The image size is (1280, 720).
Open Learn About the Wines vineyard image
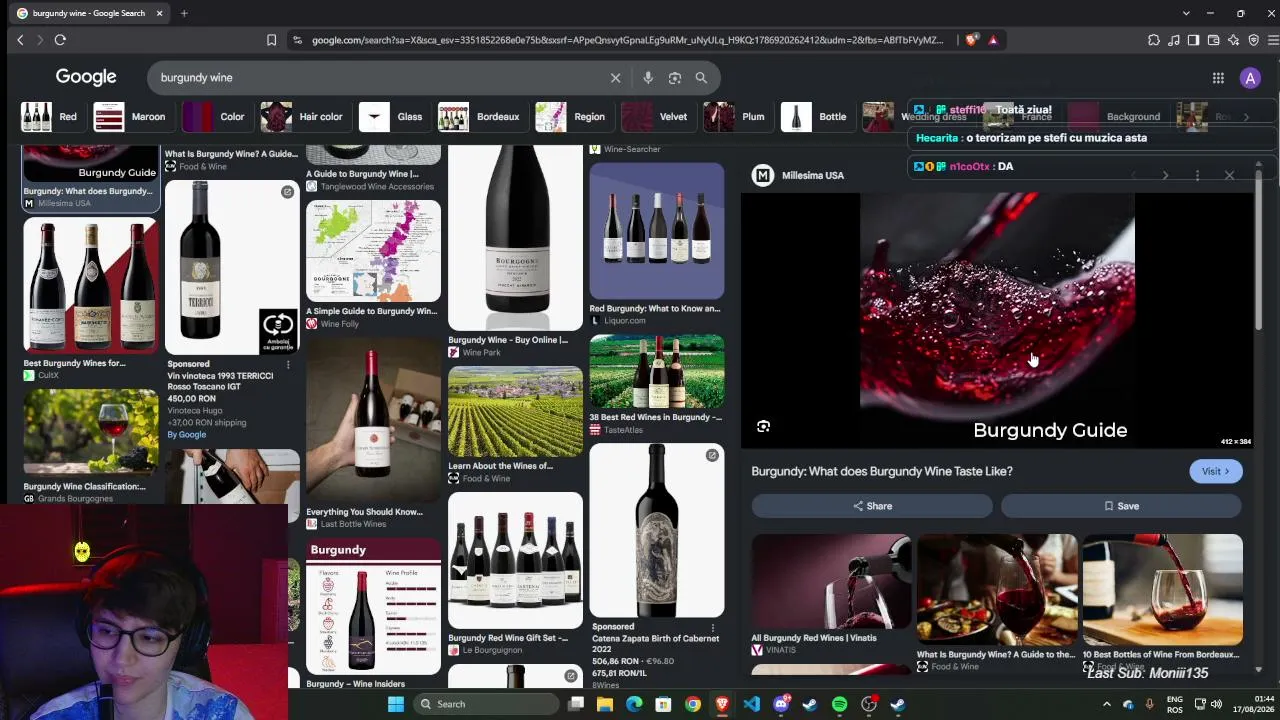coord(515,411)
